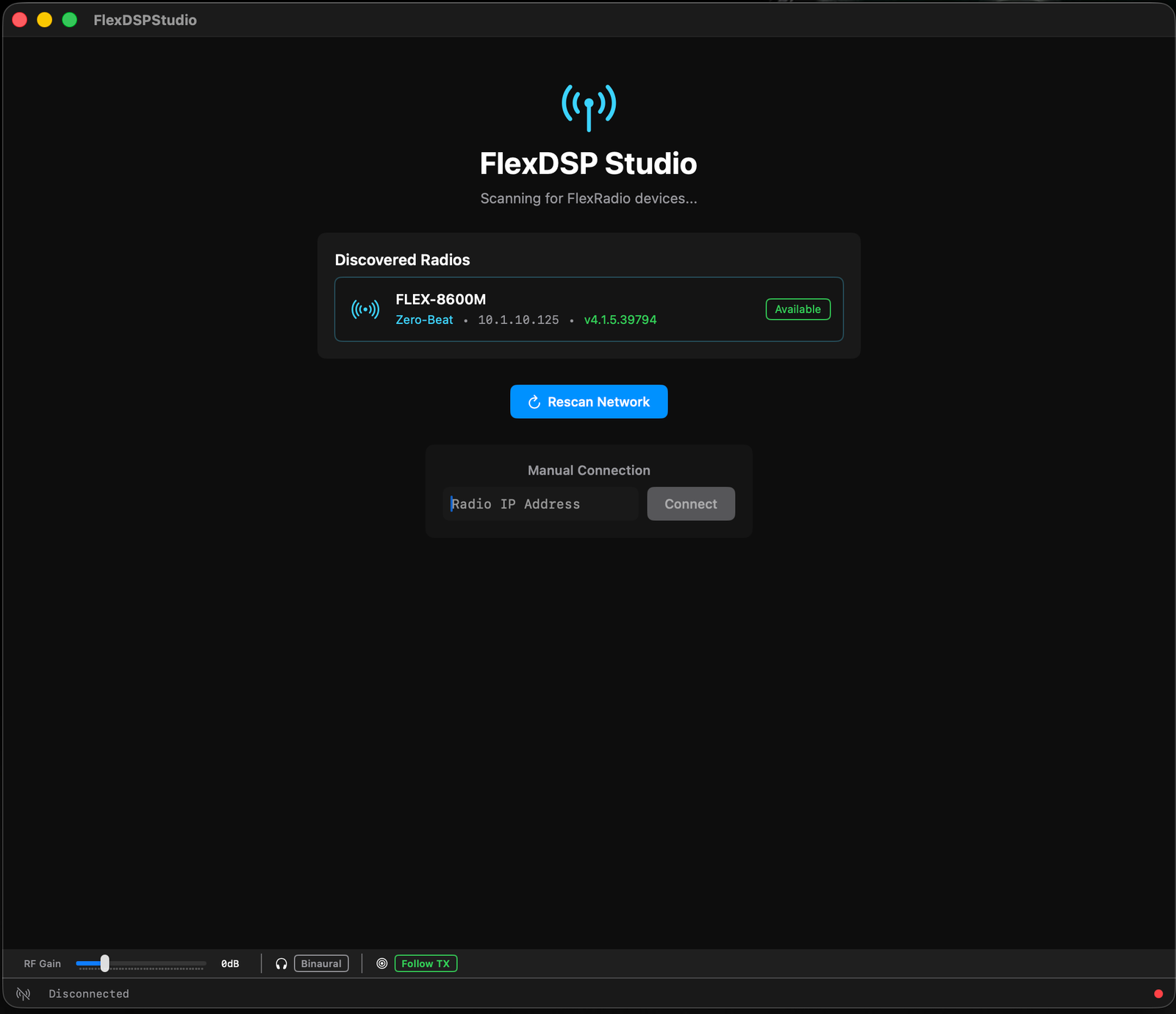This screenshot has height=1014, width=1176.
Task: Close the FlexDSPStudio window
Action: coord(20,20)
